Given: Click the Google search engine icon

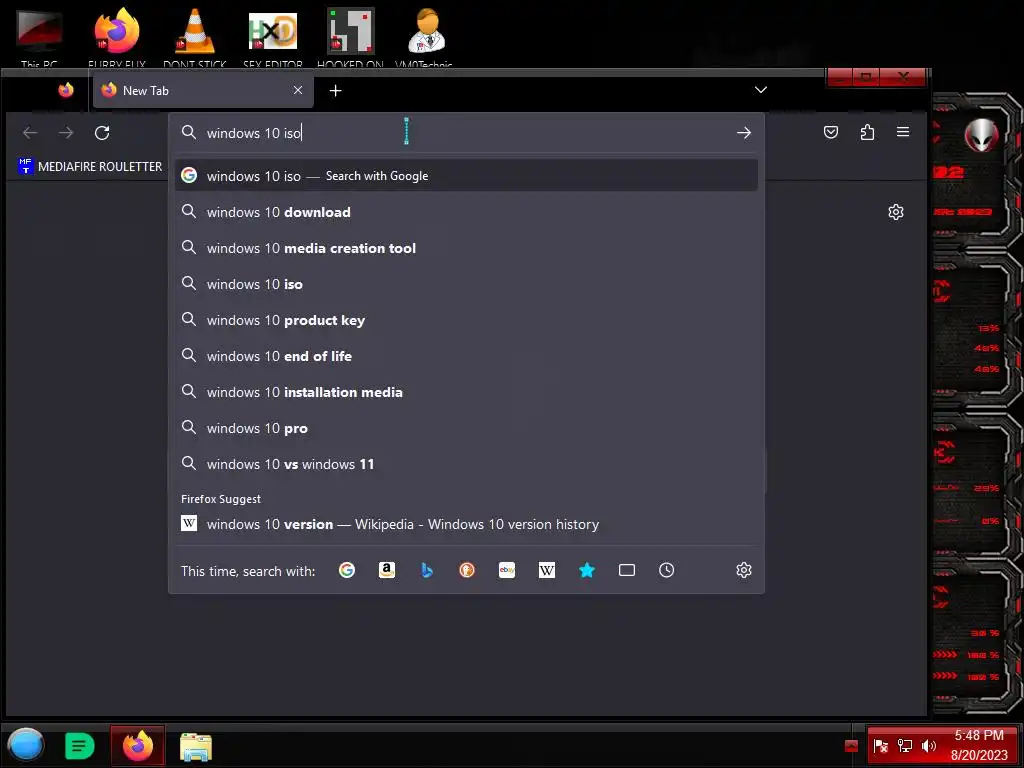Looking at the screenshot, I should coord(347,570).
